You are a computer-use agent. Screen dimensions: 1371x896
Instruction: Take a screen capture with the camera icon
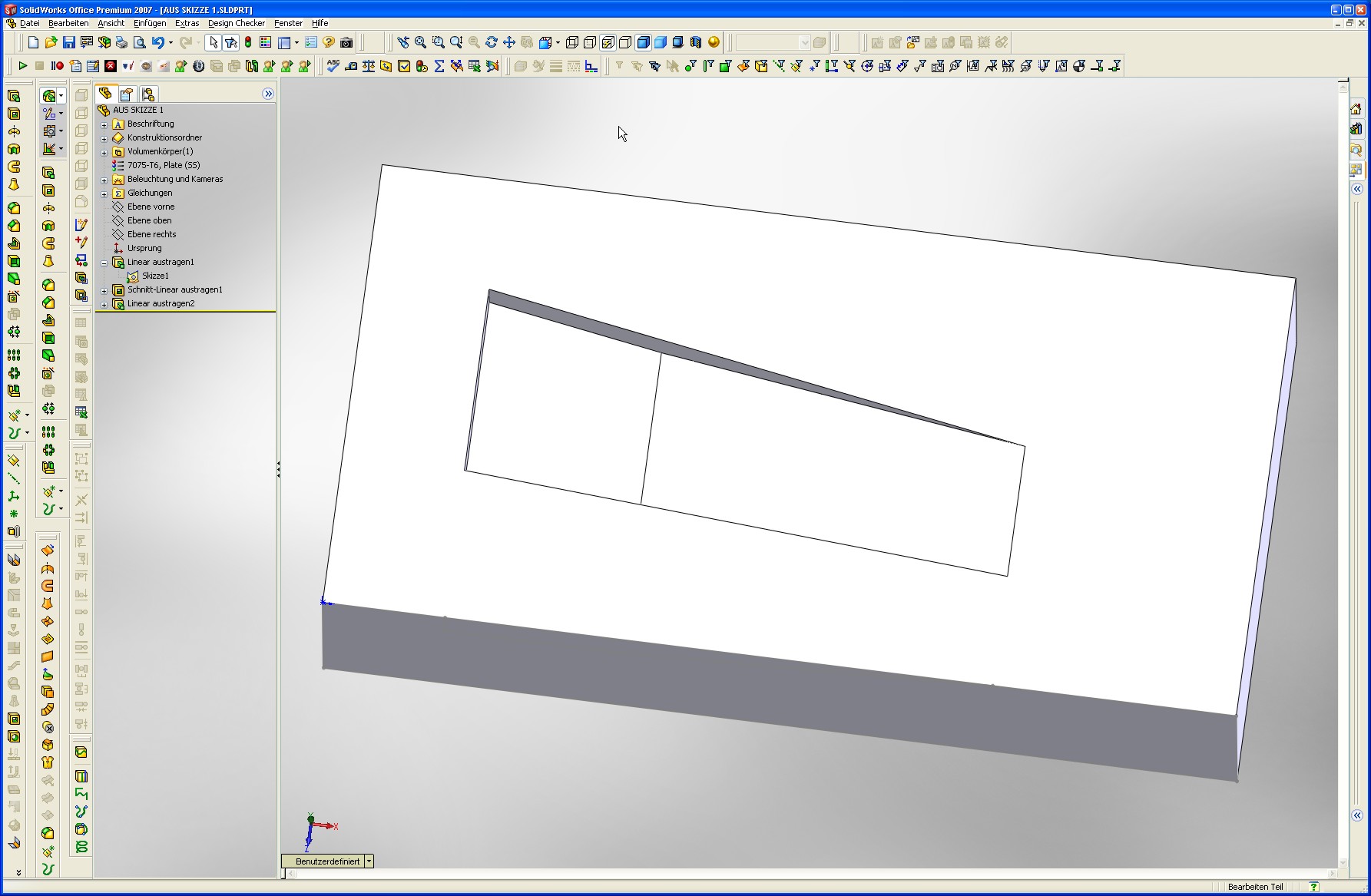pos(346,42)
